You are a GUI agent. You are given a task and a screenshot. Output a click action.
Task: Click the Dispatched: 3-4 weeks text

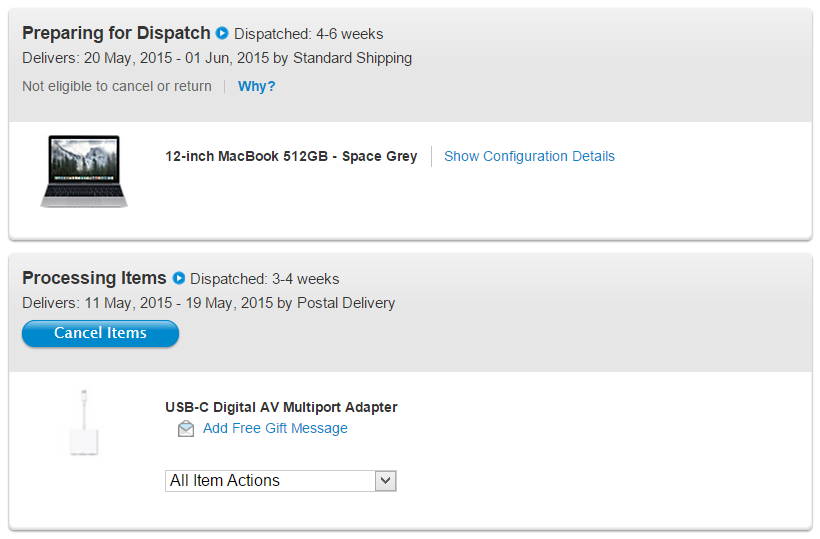[265, 279]
